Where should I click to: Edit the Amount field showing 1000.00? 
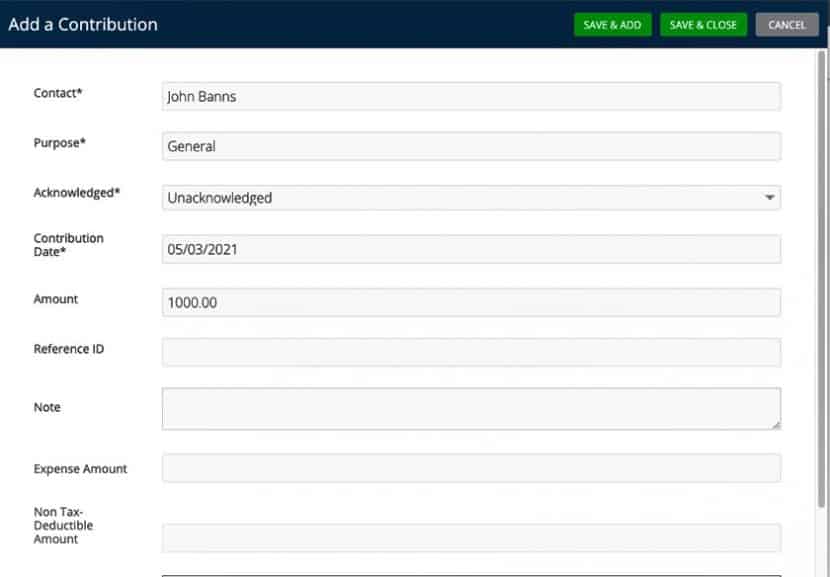tap(470, 302)
